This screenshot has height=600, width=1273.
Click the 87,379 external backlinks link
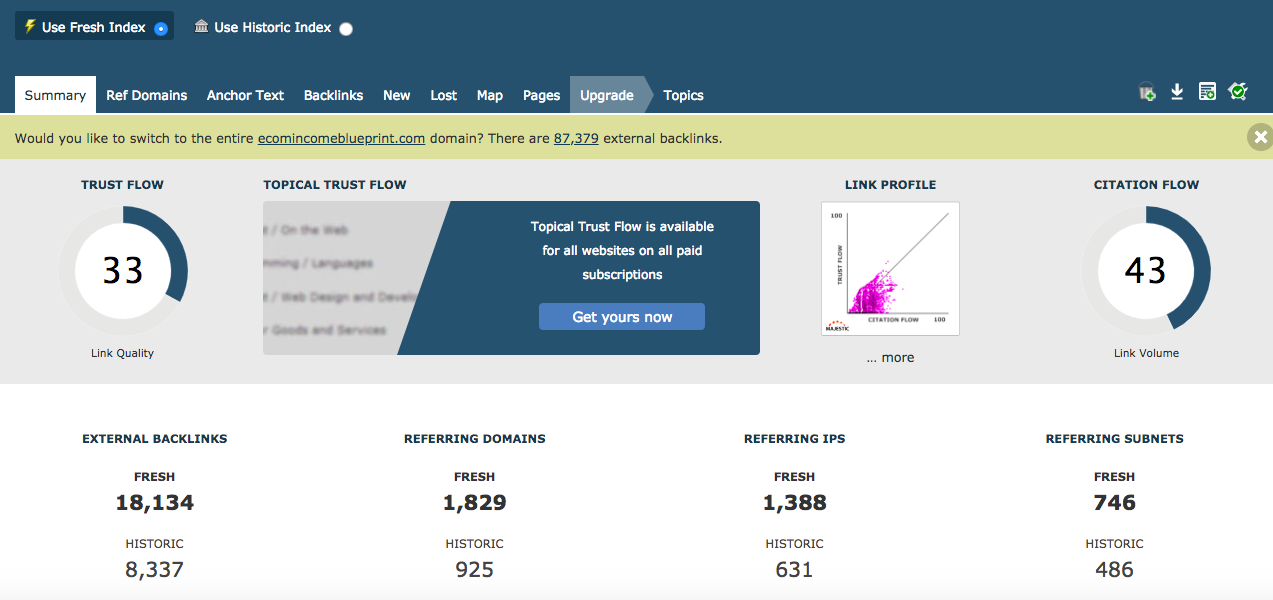pos(576,138)
